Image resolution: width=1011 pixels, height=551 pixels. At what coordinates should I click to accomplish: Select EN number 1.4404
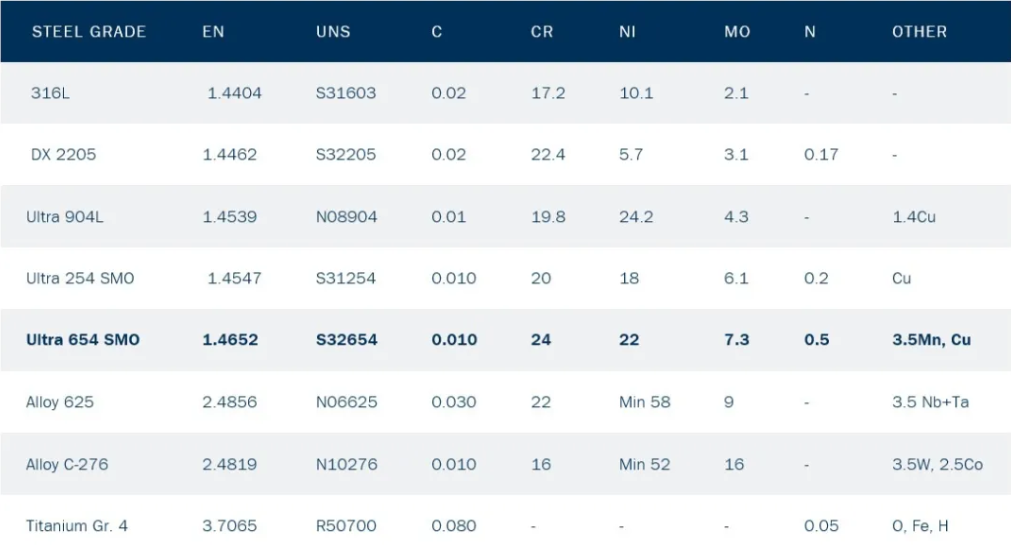tap(235, 93)
